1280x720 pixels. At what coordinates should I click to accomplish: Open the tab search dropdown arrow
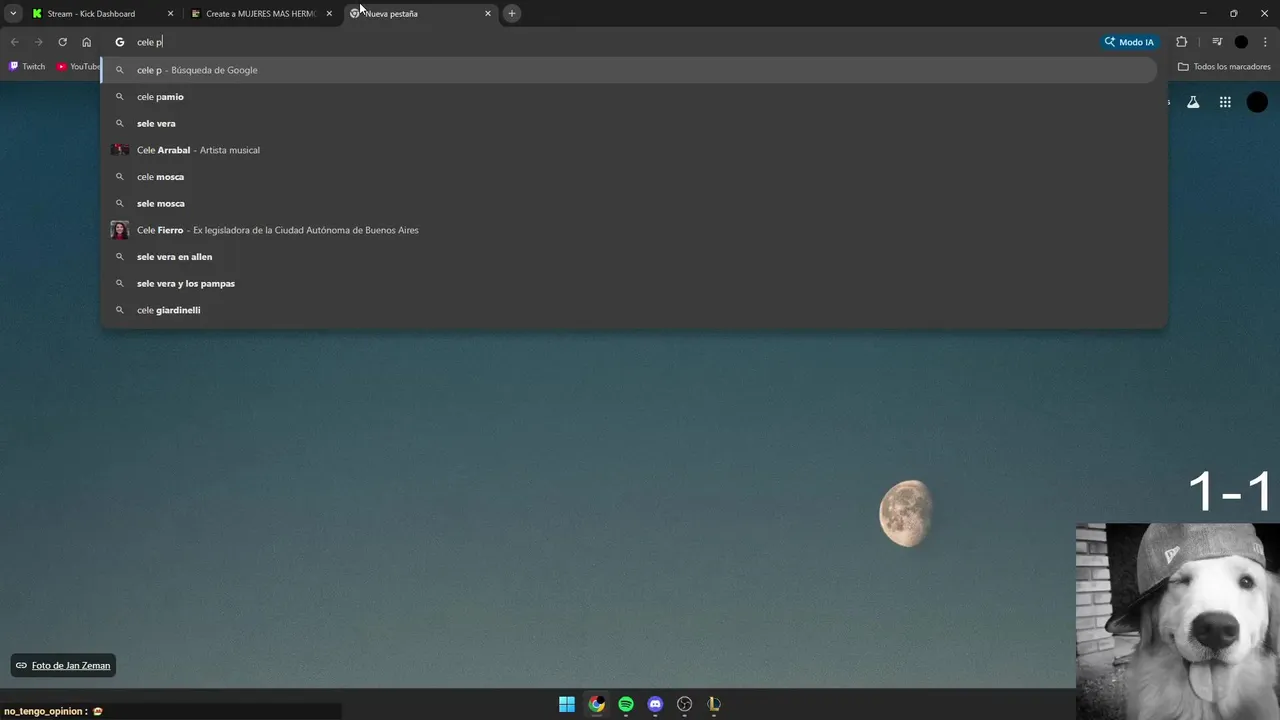pyautogui.click(x=13, y=13)
